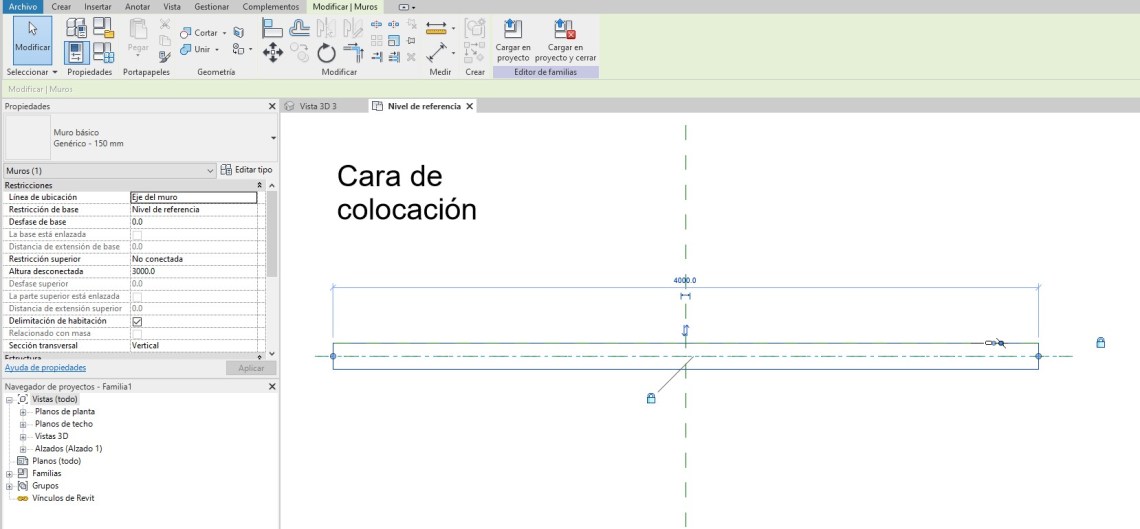This screenshot has width=1140, height=529.
Task: Click the lock padlock right of wall
Action: point(1100,343)
